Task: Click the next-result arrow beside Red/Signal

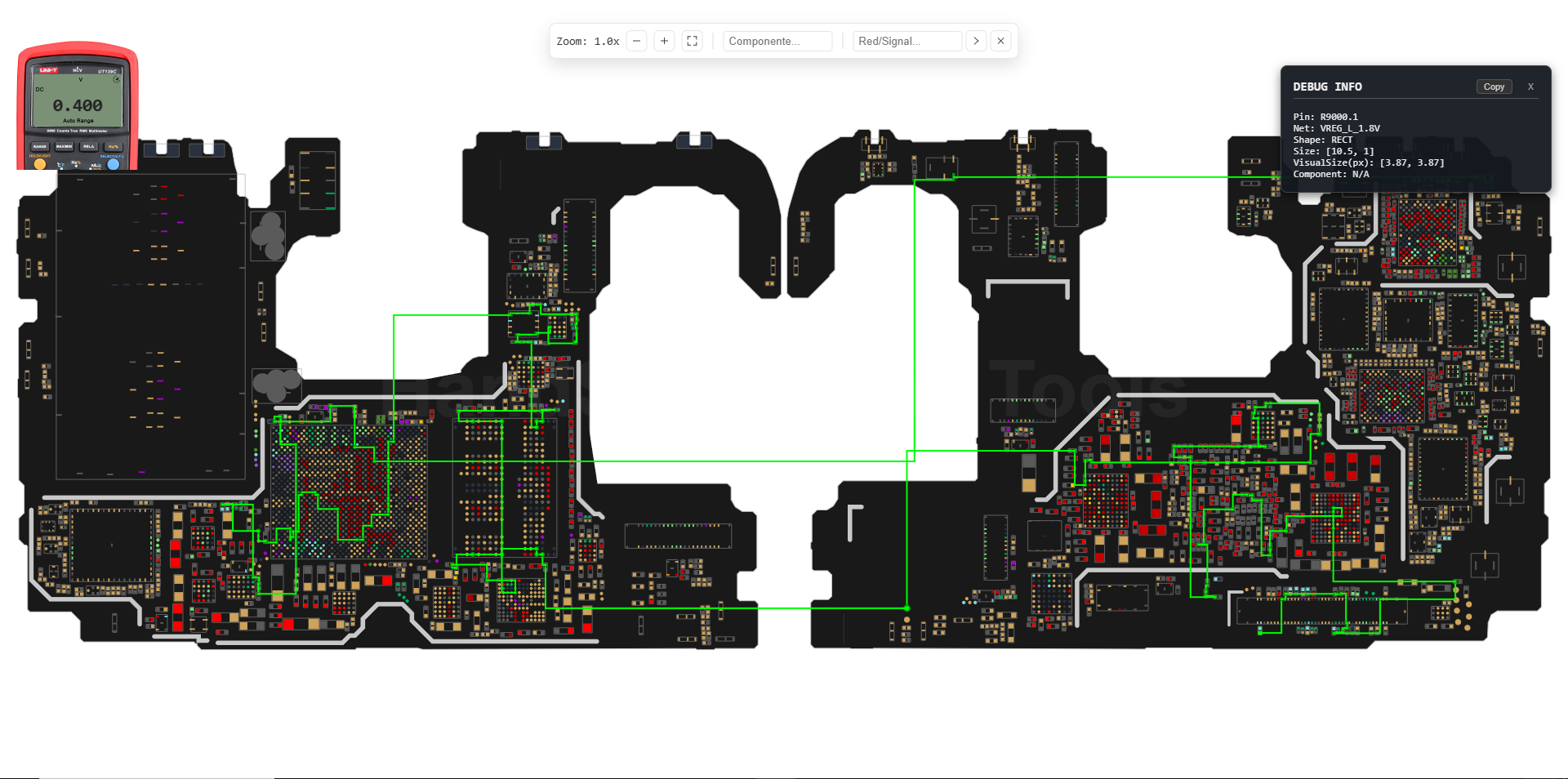Action: pos(976,41)
